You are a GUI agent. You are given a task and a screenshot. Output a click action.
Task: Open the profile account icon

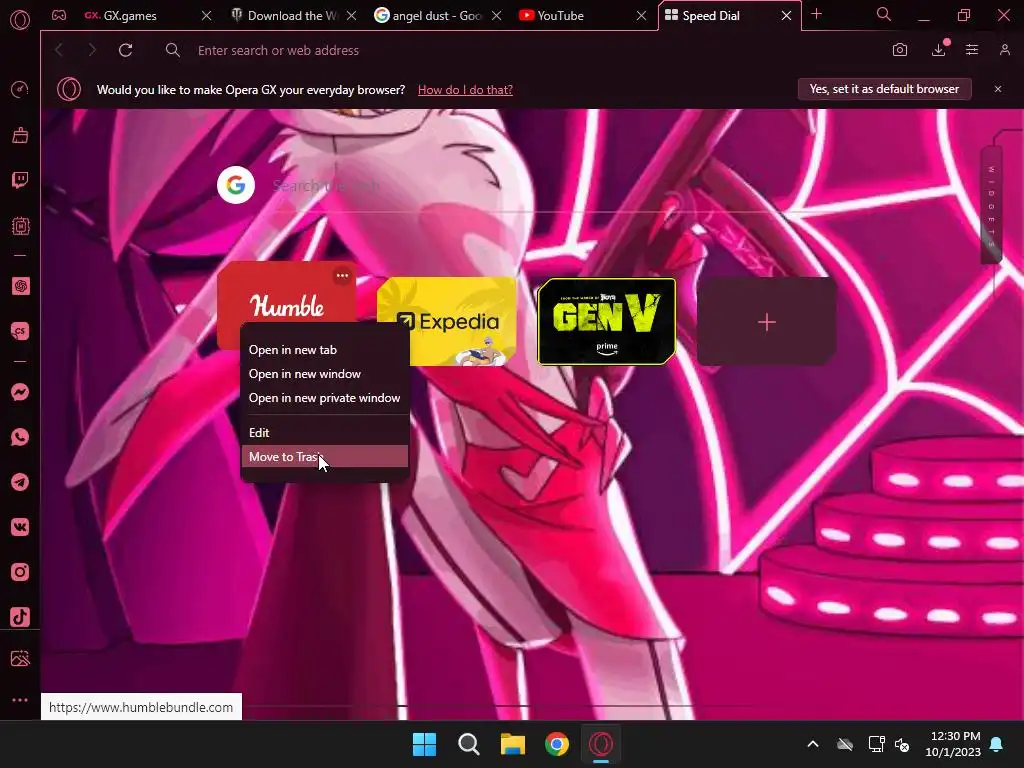1004,50
